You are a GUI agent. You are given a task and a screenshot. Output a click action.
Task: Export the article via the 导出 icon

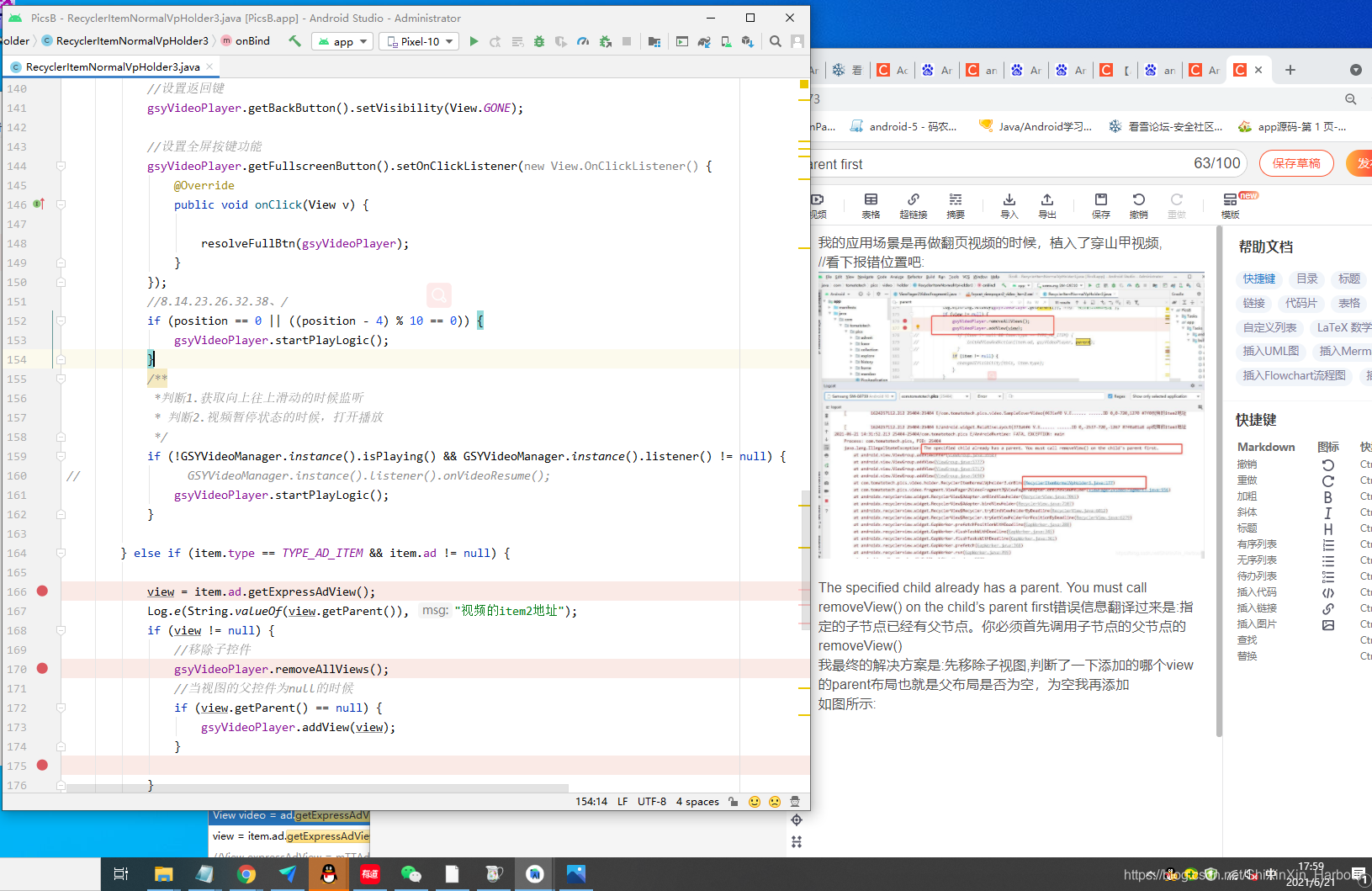1046,202
